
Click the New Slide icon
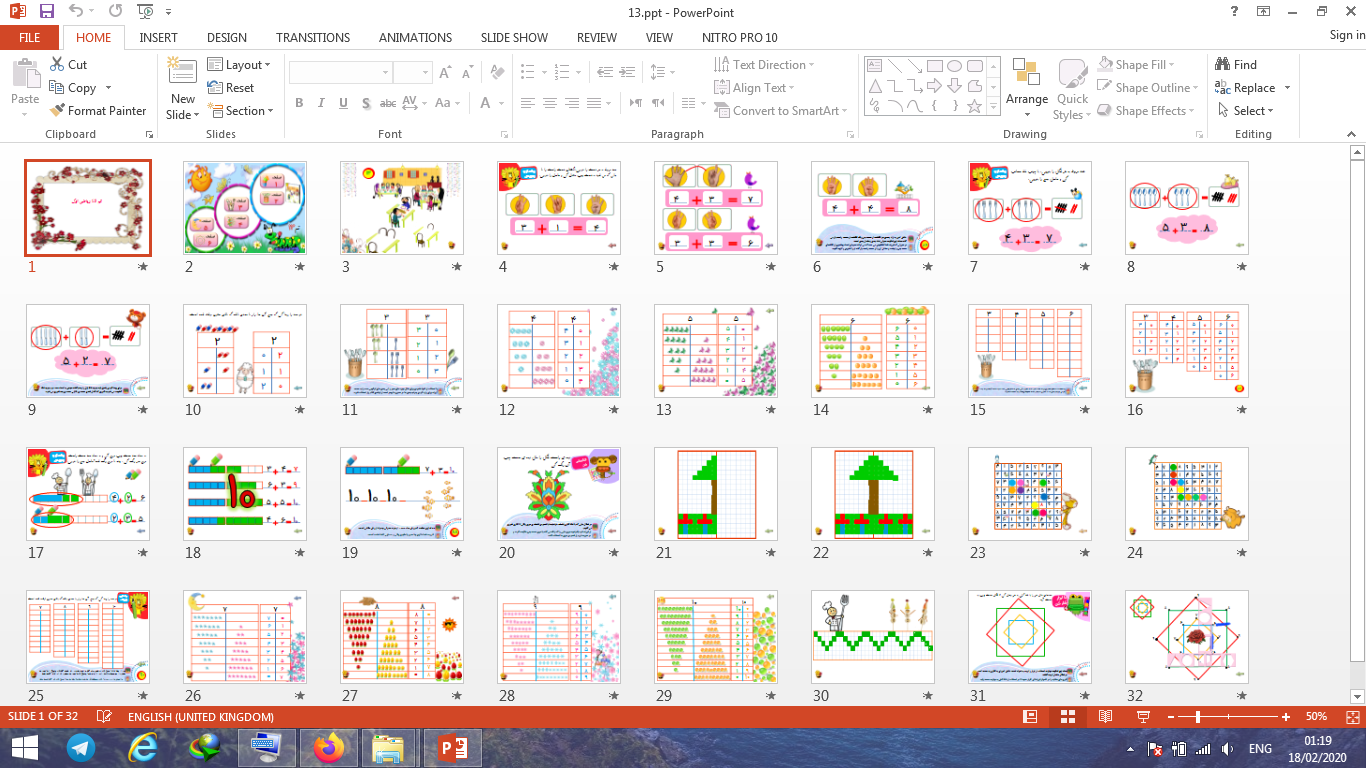(x=182, y=74)
